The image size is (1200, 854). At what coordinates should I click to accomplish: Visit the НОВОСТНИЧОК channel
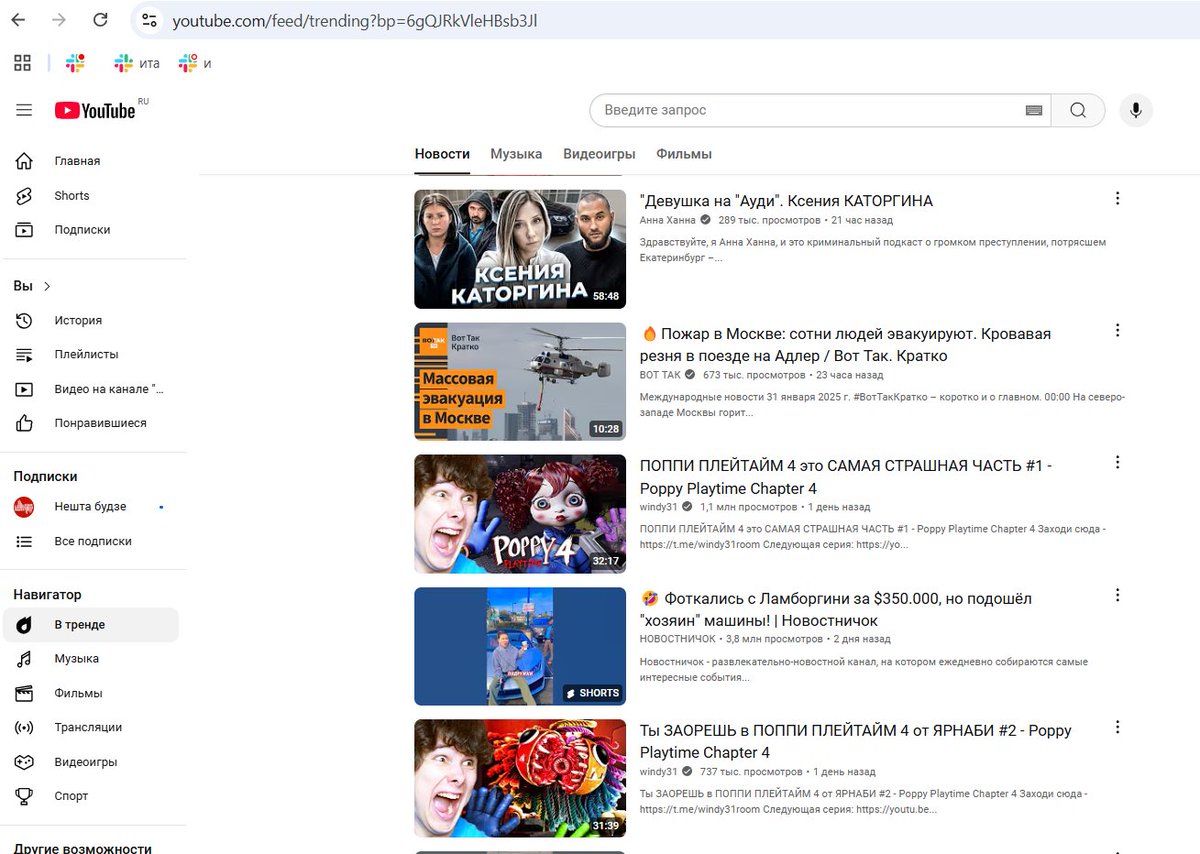[677, 639]
